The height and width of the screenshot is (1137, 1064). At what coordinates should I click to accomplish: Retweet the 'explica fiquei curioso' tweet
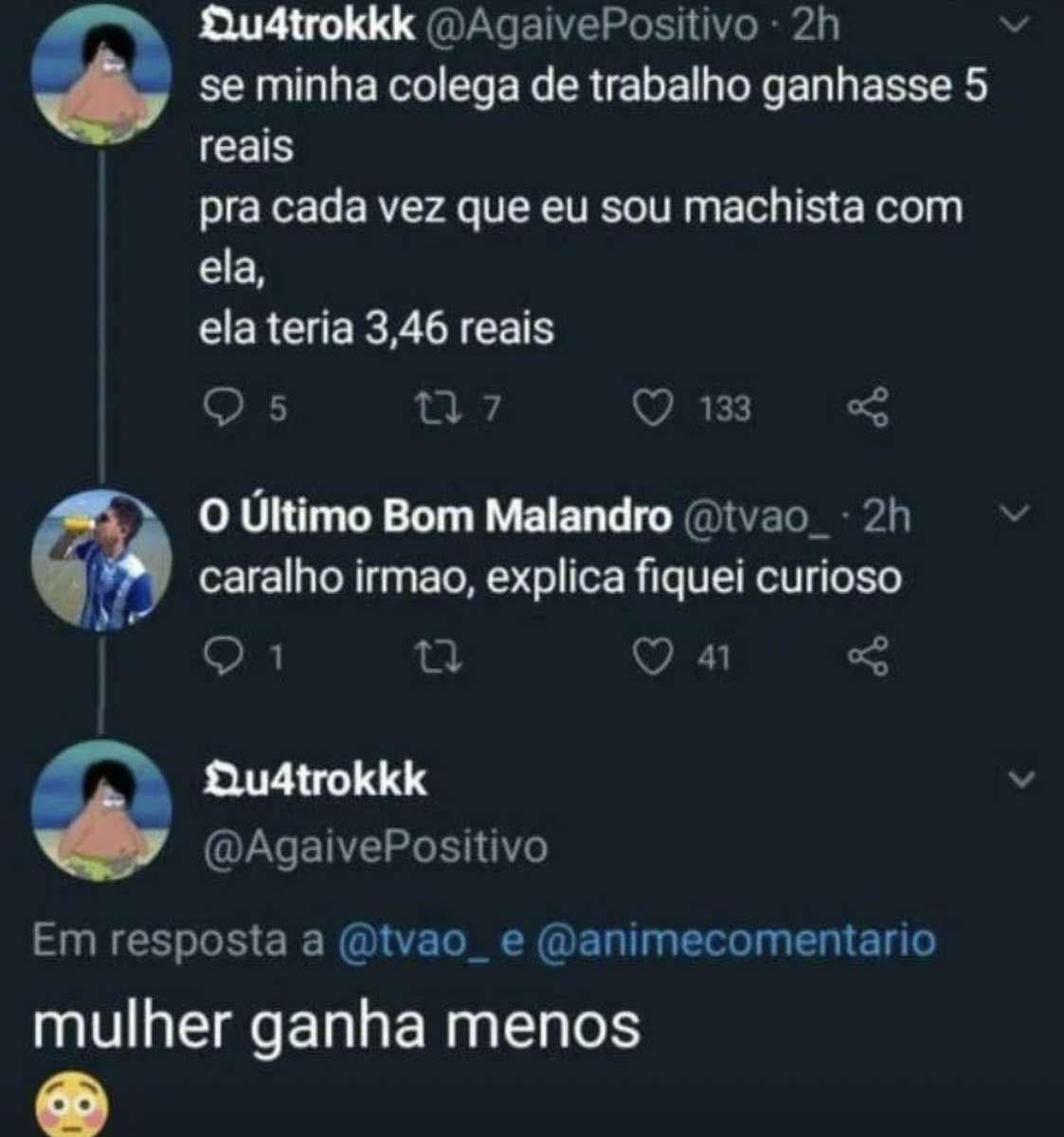pyautogui.click(x=440, y=657)
